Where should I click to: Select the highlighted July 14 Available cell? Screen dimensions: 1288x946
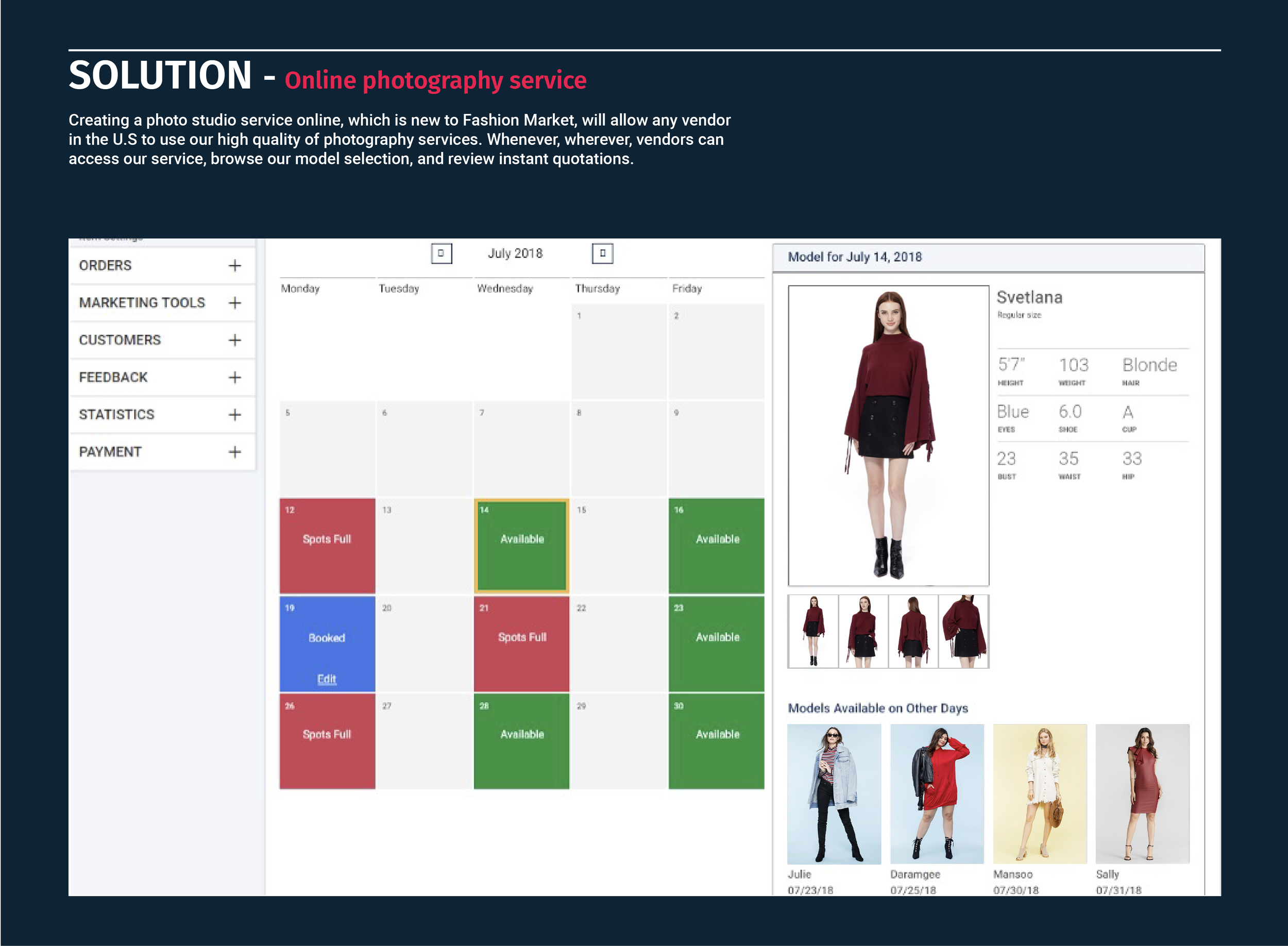521,546
